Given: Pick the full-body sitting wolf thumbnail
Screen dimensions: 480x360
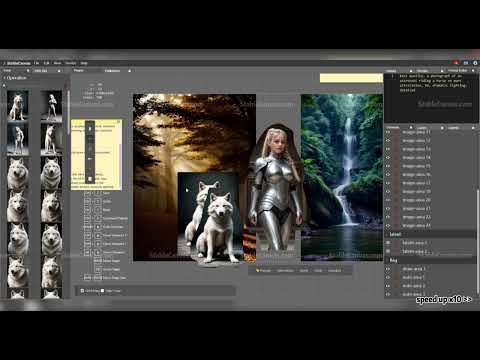Looking at the screenshot, I should click(18, 105).
